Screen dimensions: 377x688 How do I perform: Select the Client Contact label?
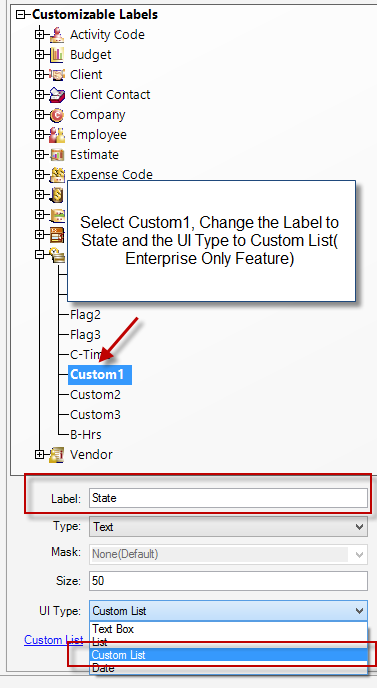point(110,94)
